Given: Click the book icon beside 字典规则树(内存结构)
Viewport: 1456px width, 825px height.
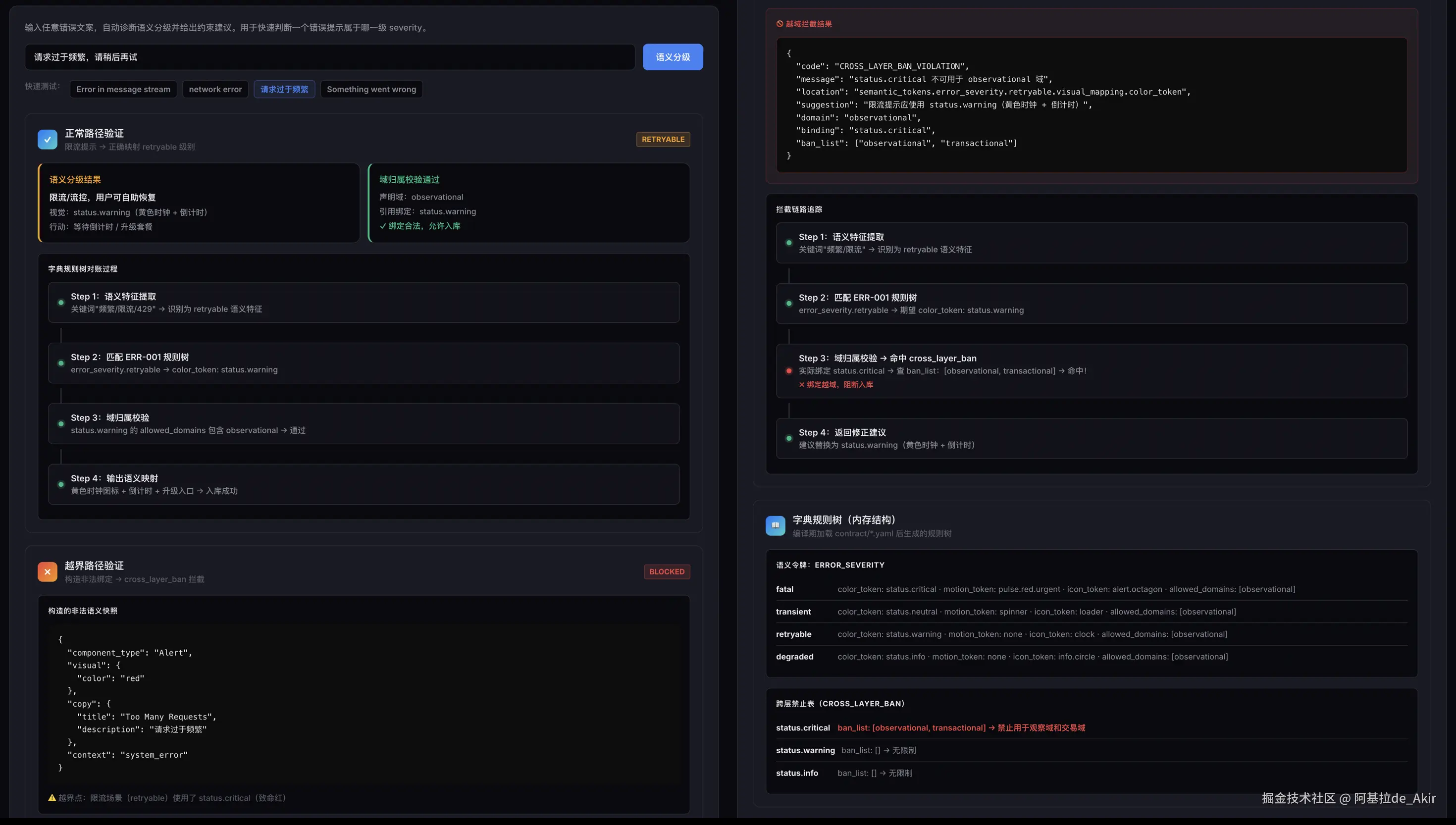Looking at the screenshot, I should 776,526.
